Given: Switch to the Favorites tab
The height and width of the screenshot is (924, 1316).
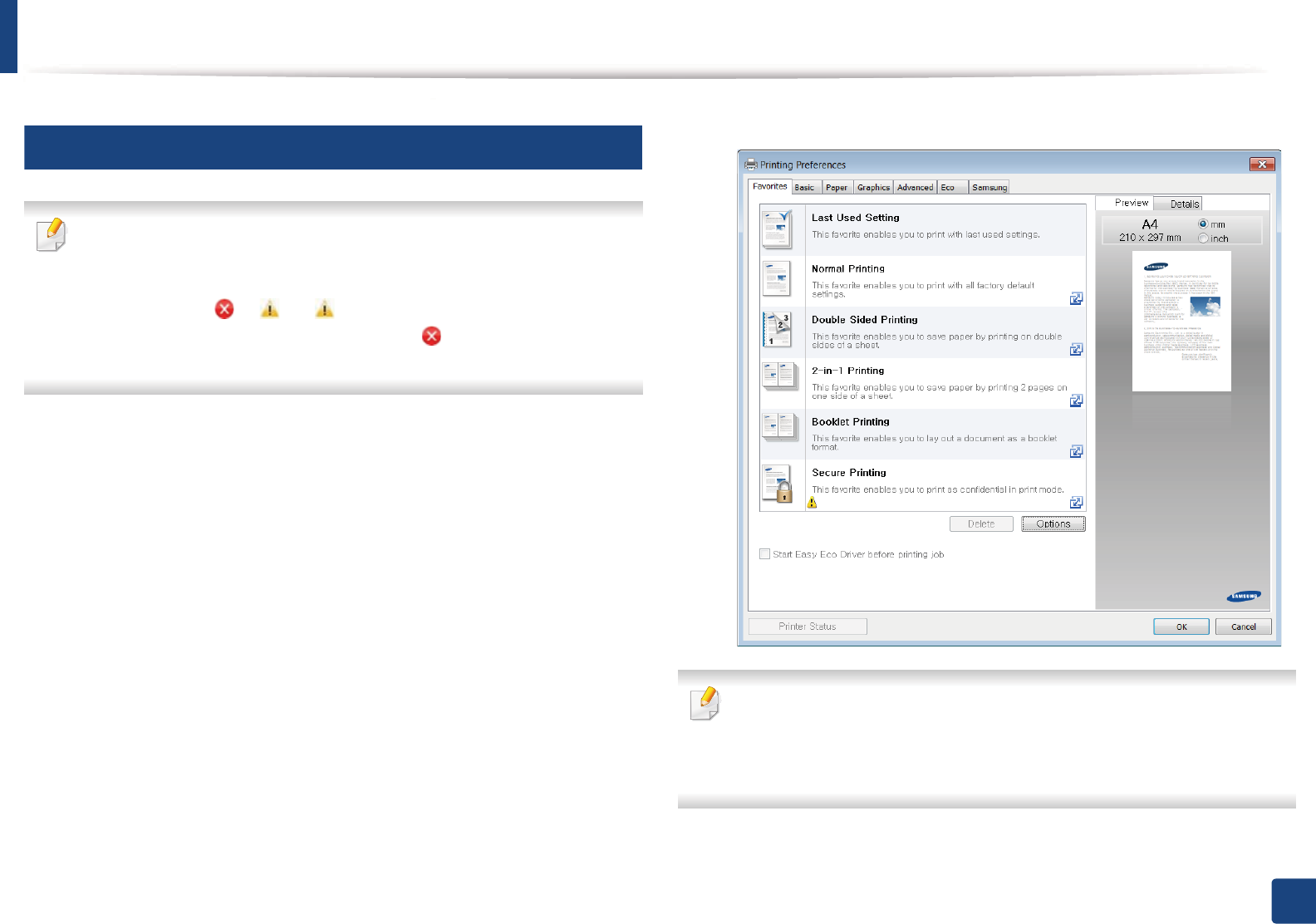Looking at the screenshot, I should [x=769, y=186].
